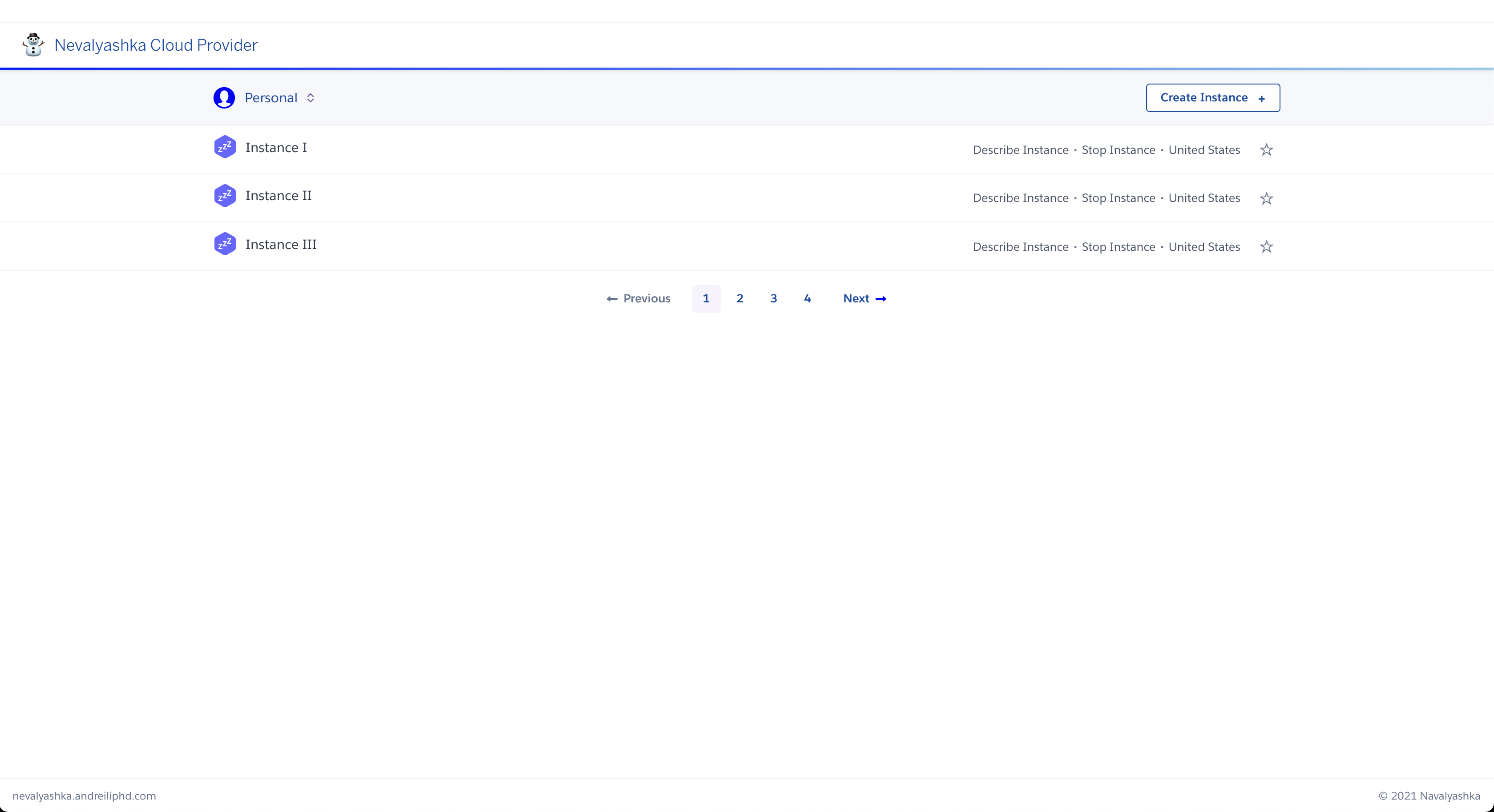Expand the Personal account switcher chevron
Image resolution: width=1494 pixels, height=812 pixels.
(x=310, y=98)
